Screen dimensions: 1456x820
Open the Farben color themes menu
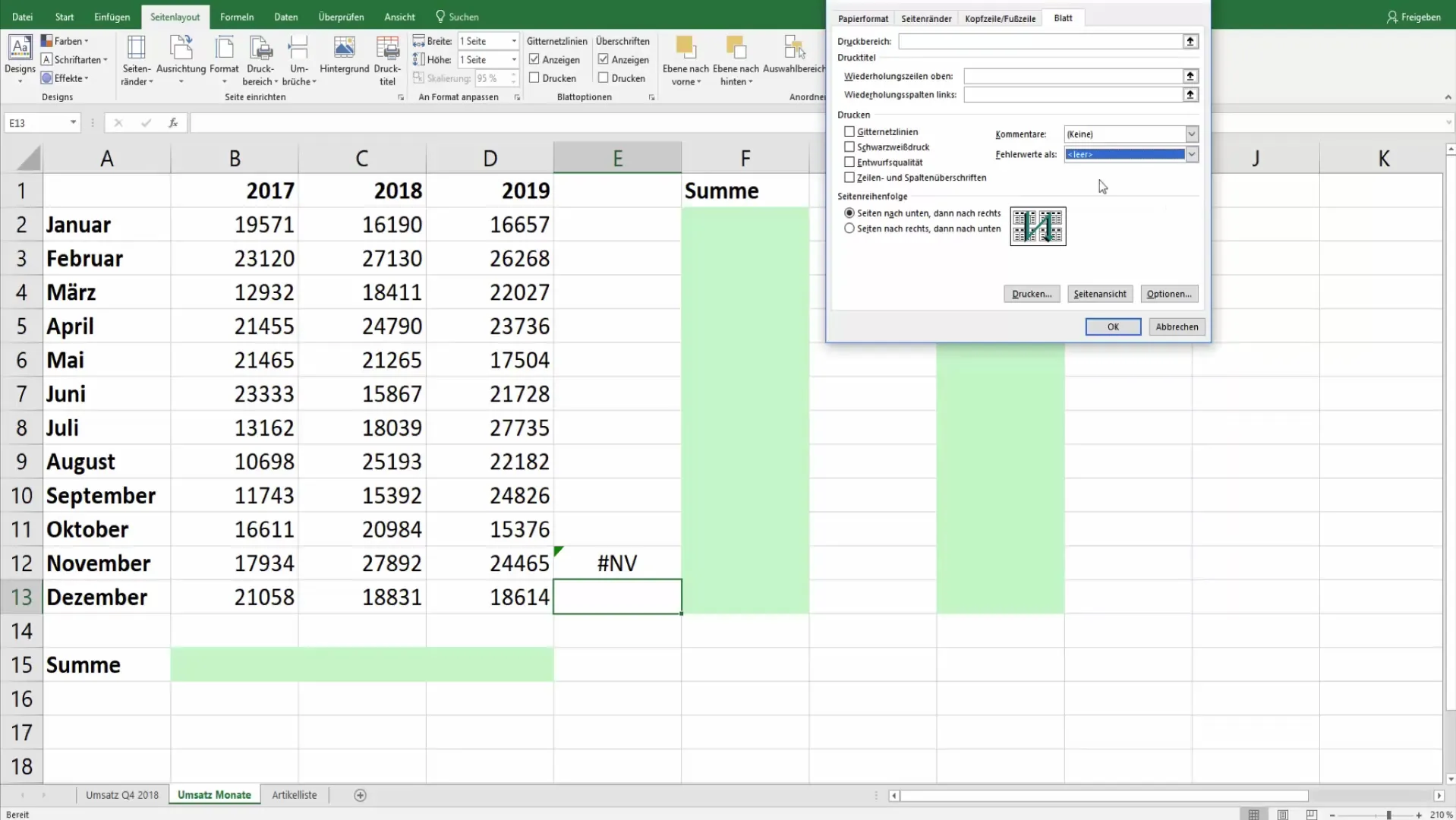[65, 41]
